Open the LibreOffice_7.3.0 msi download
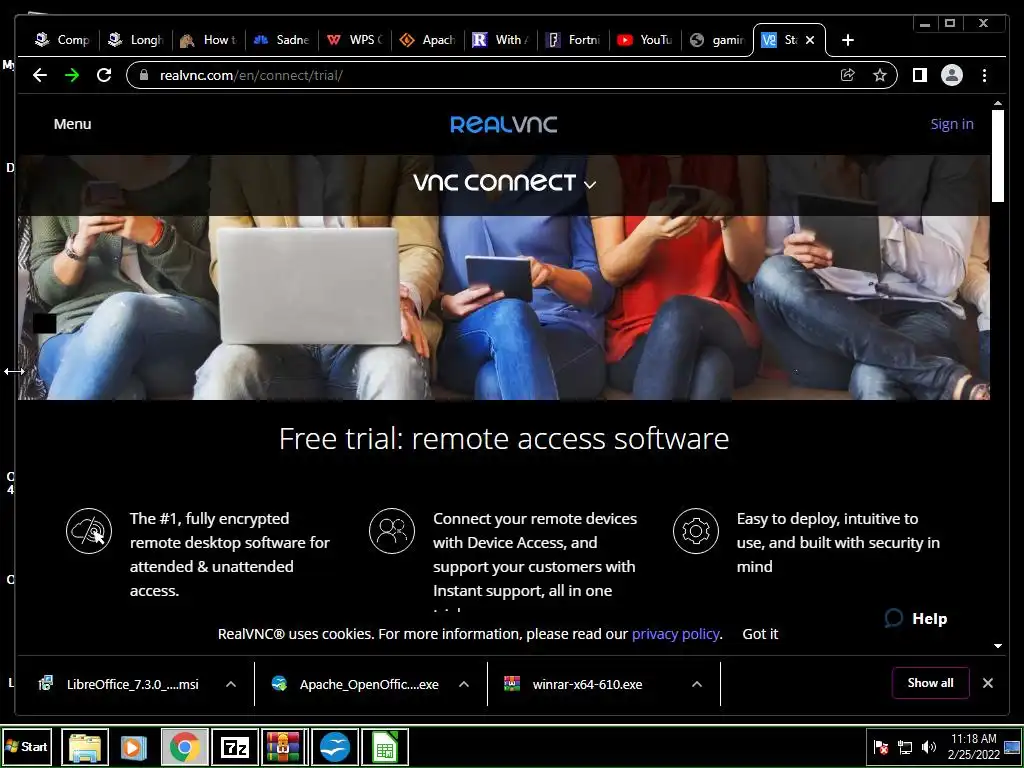Viewport: 1024px width, 768px height. pos(119,684)
